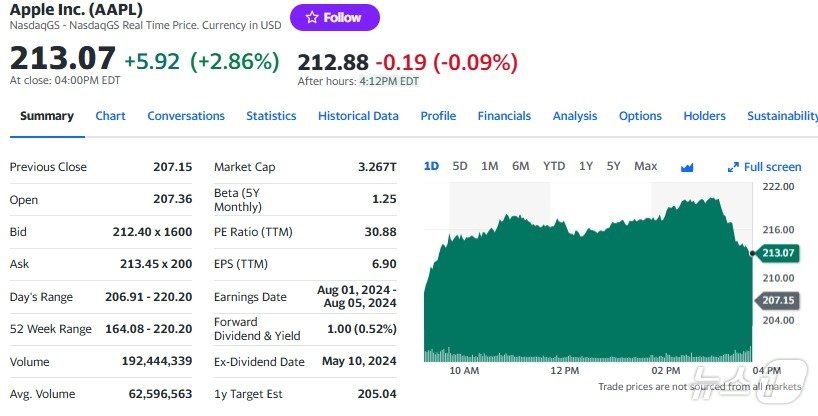Show the Max chart range
Screen dimensions: 818x416
point(645,166)
